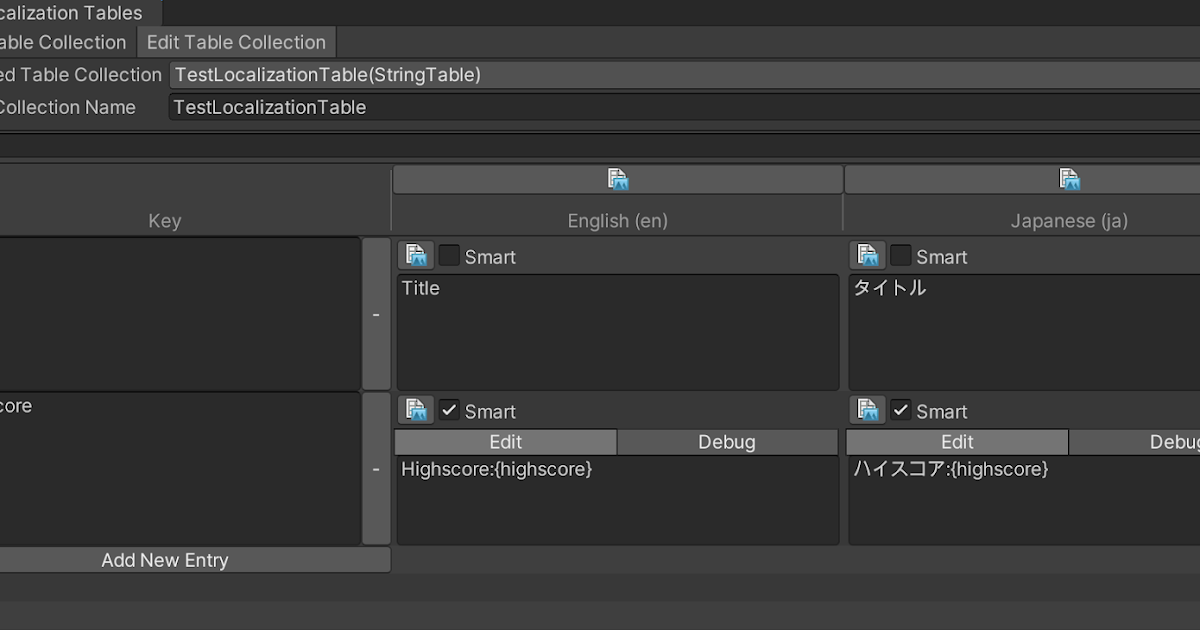Select the TestLocalizationTable collection name field
1200x630 pixels.
(x=400, y=107)
